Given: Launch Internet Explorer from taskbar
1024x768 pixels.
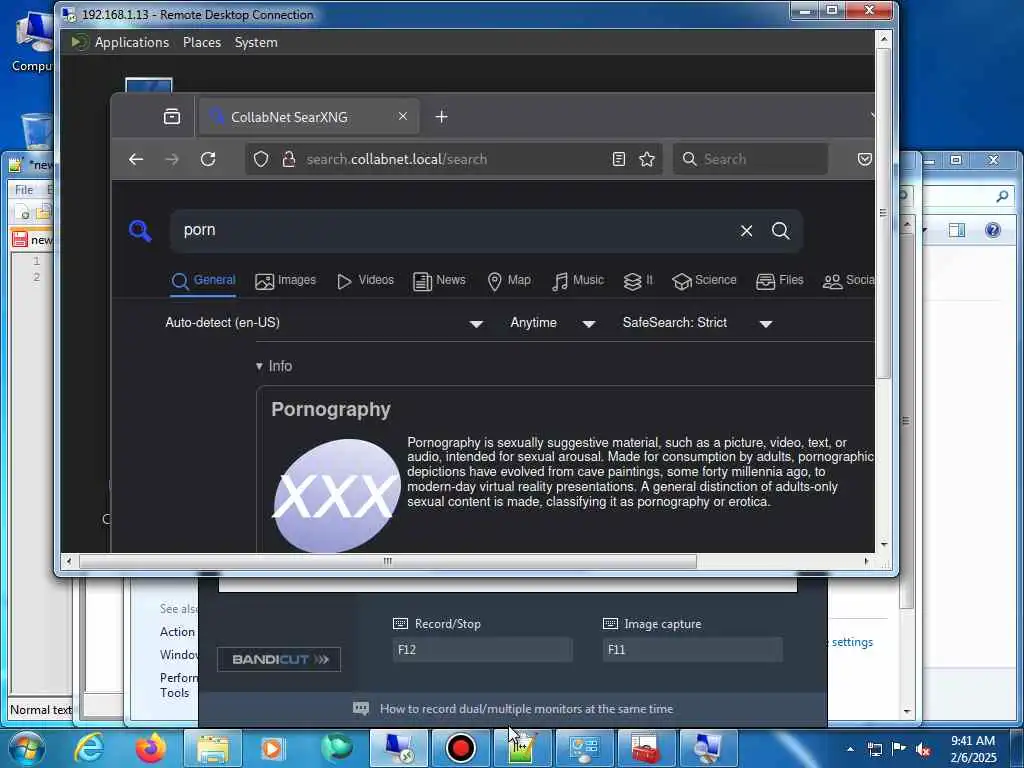Looking at the screenshot, I should point(89,748).
